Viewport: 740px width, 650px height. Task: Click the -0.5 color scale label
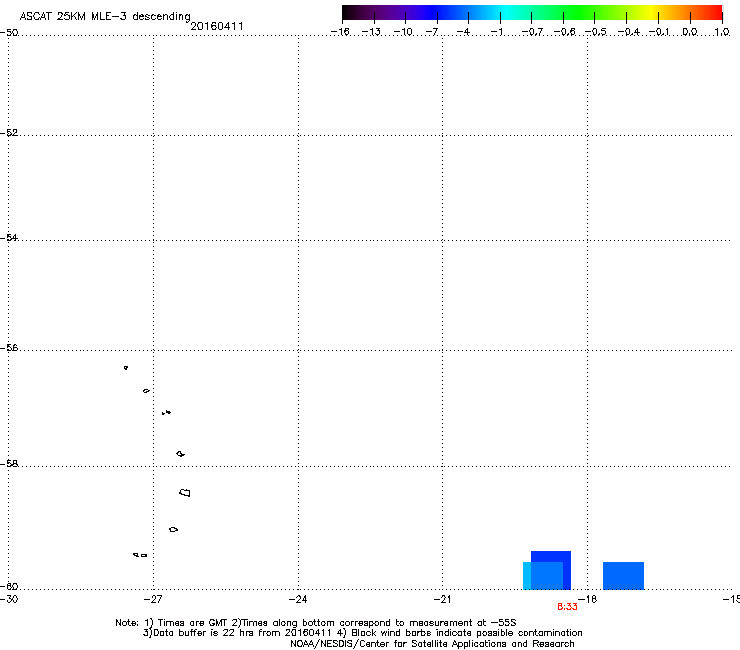[596, 32]
